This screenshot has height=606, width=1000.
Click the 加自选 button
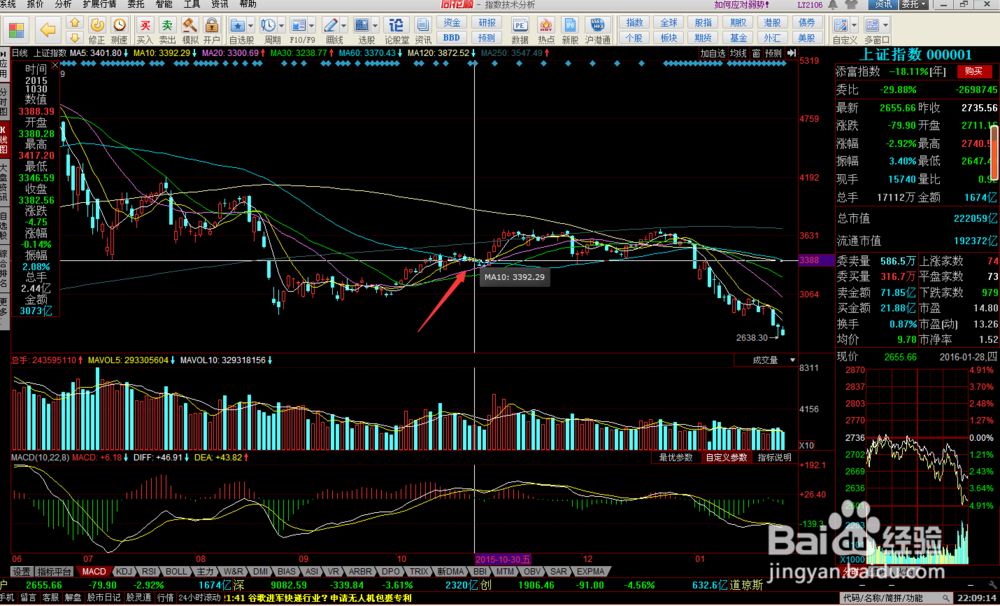click(x=713, y=54)
